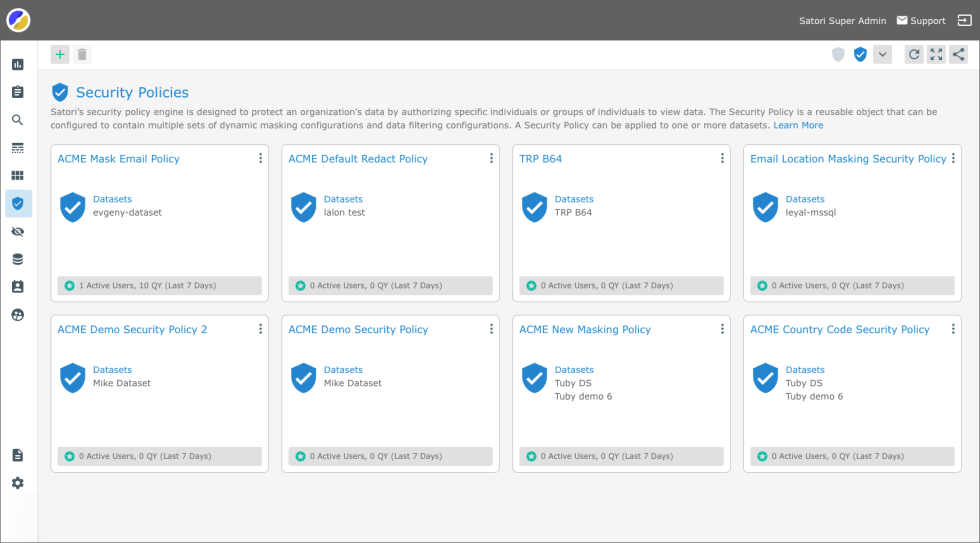
Task: Click shield icon on Email Location Masking card
Action: pyautogui.click(x=765, y=207)
